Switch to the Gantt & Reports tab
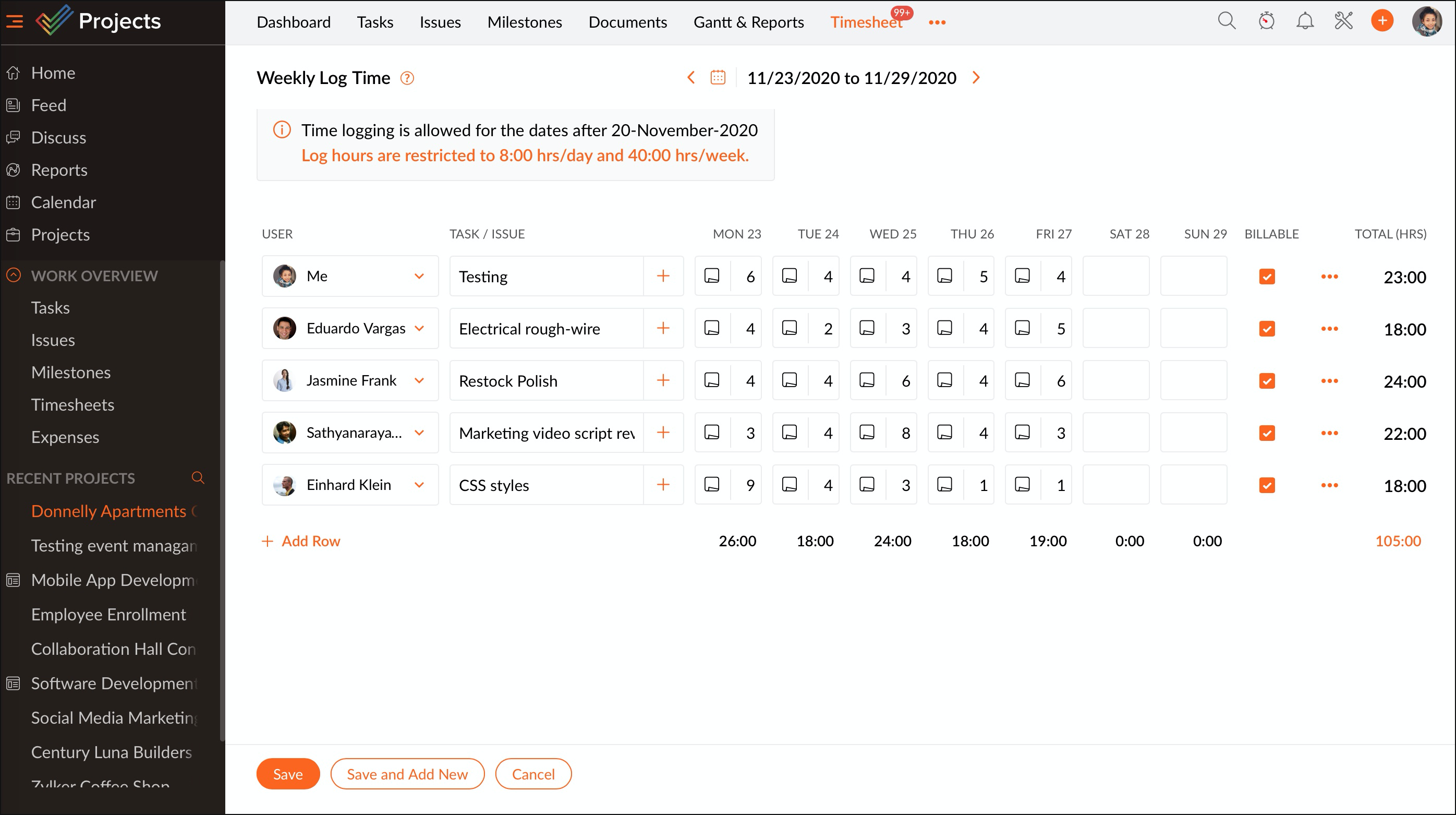Screen dimensions: 1456x815 (748, 22)
